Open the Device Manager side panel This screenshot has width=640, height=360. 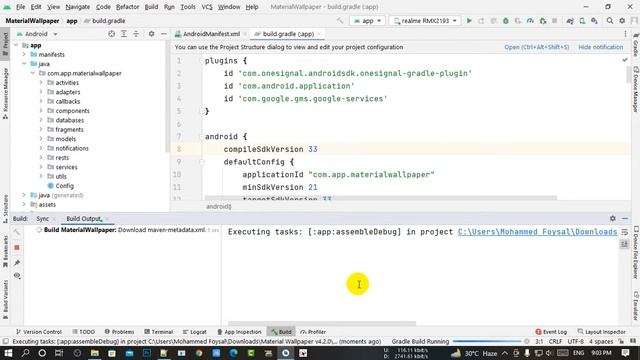tap(636, 89)
